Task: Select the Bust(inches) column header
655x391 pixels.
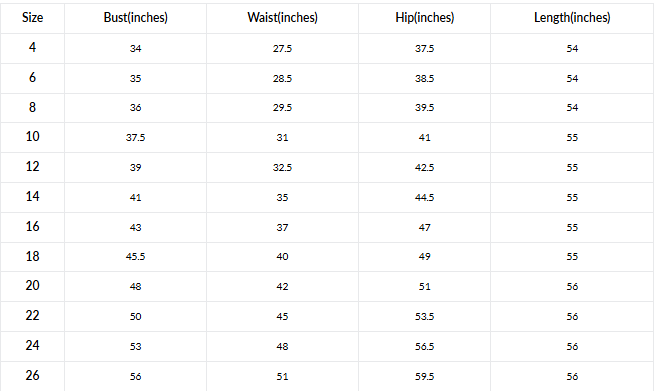Action: tap(136, 18)
